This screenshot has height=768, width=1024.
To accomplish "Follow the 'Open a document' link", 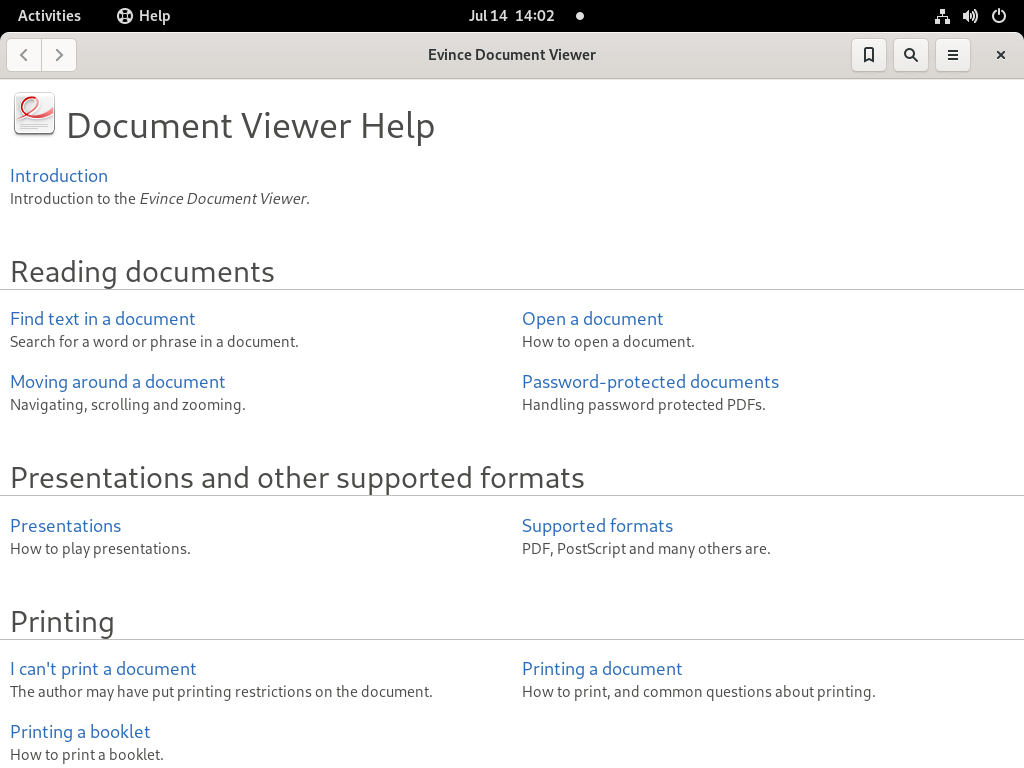I will [x=592, y=319].
